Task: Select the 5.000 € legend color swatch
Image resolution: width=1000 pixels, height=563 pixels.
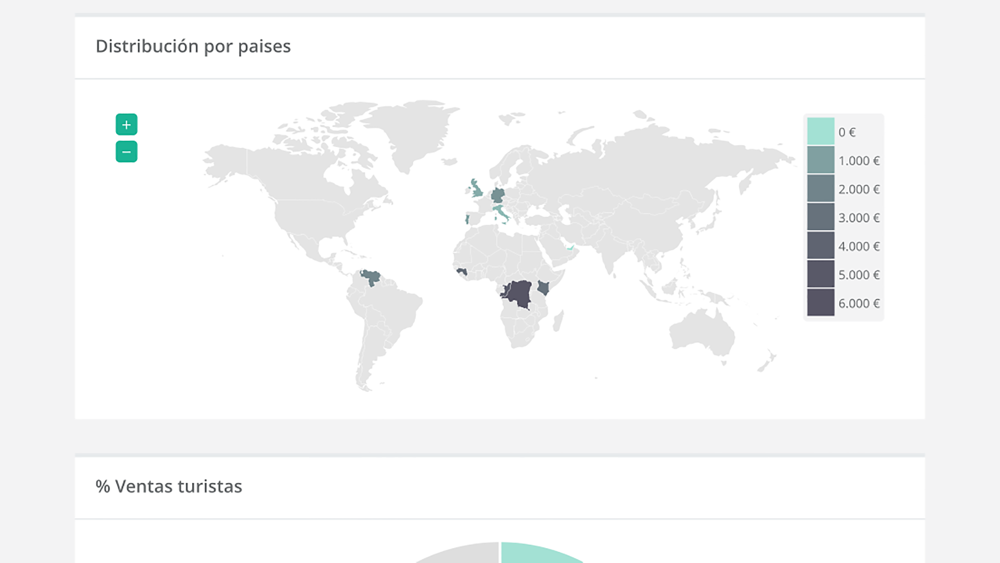Action: (x=820, y=274)
